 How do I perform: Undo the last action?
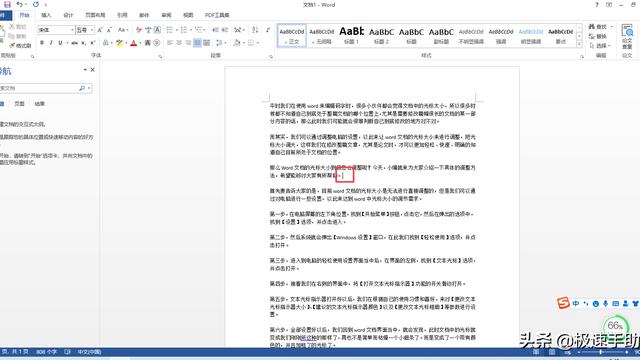pyautogui.click(x=19, y=4)
